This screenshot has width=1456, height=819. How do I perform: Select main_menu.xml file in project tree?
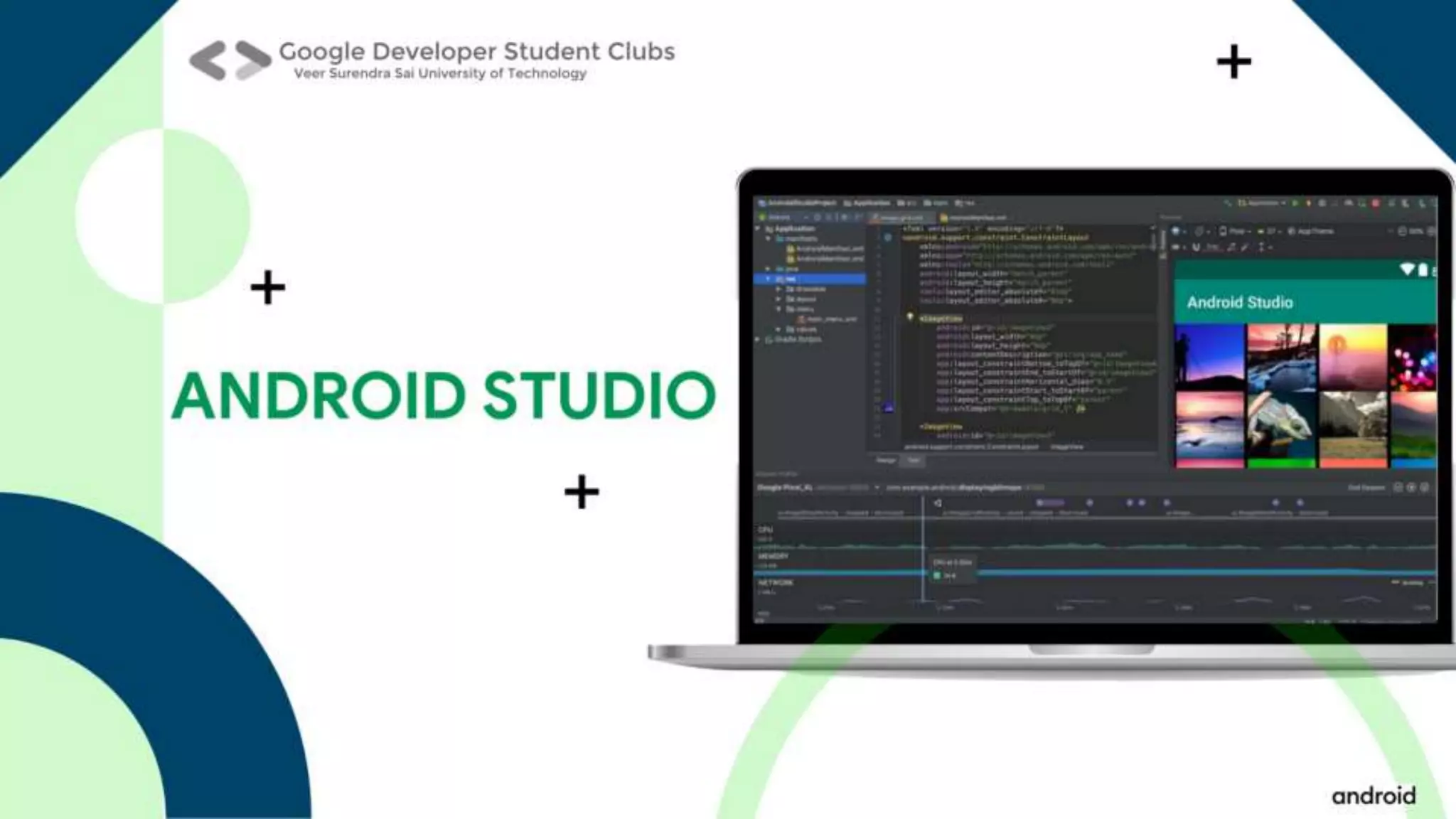pos(827,319)
